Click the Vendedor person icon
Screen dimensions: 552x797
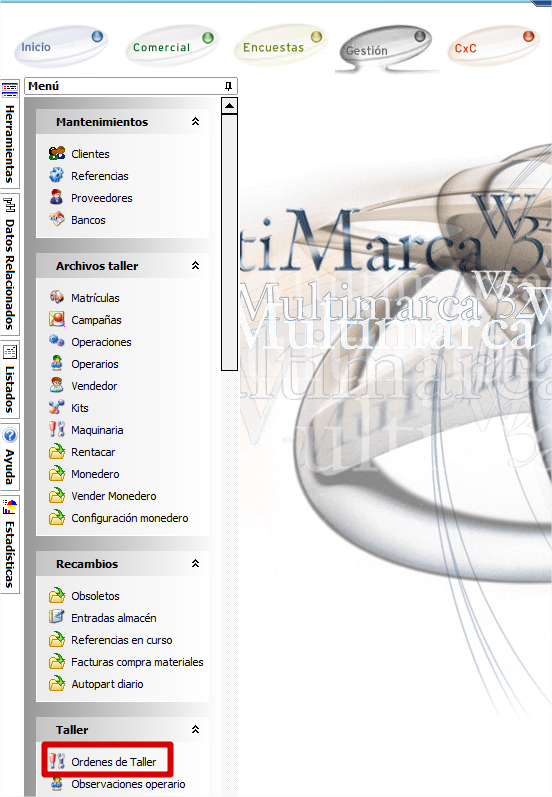[57, 385]
